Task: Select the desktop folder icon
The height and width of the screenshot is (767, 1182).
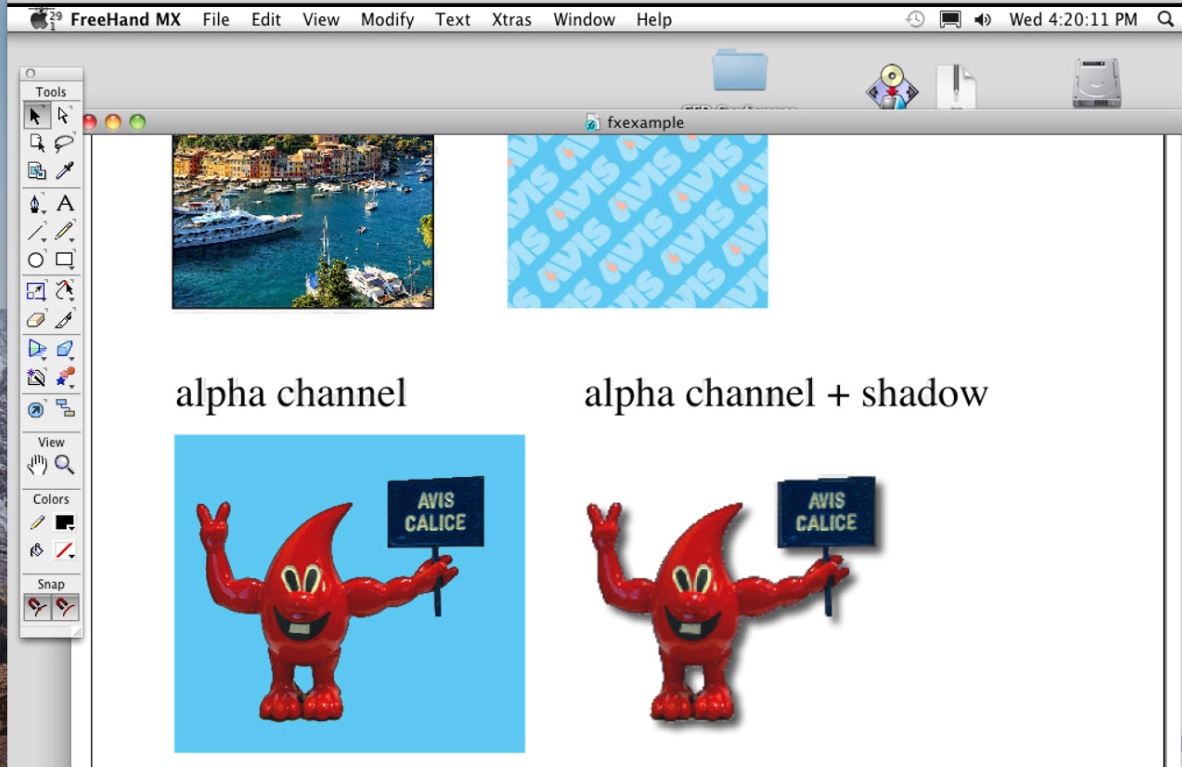Action: point(740,71)
